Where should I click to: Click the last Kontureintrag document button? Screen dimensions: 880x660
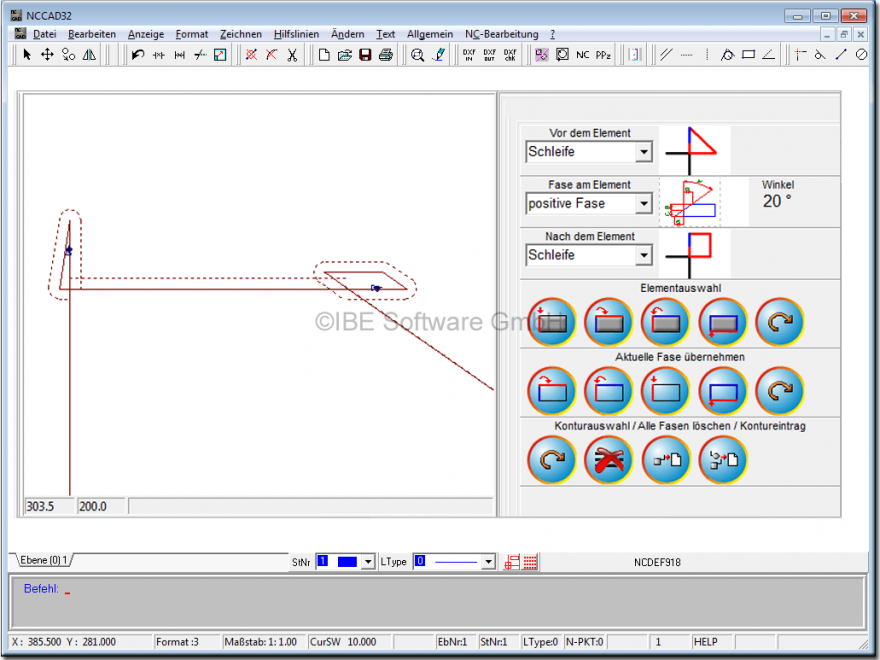723,460
